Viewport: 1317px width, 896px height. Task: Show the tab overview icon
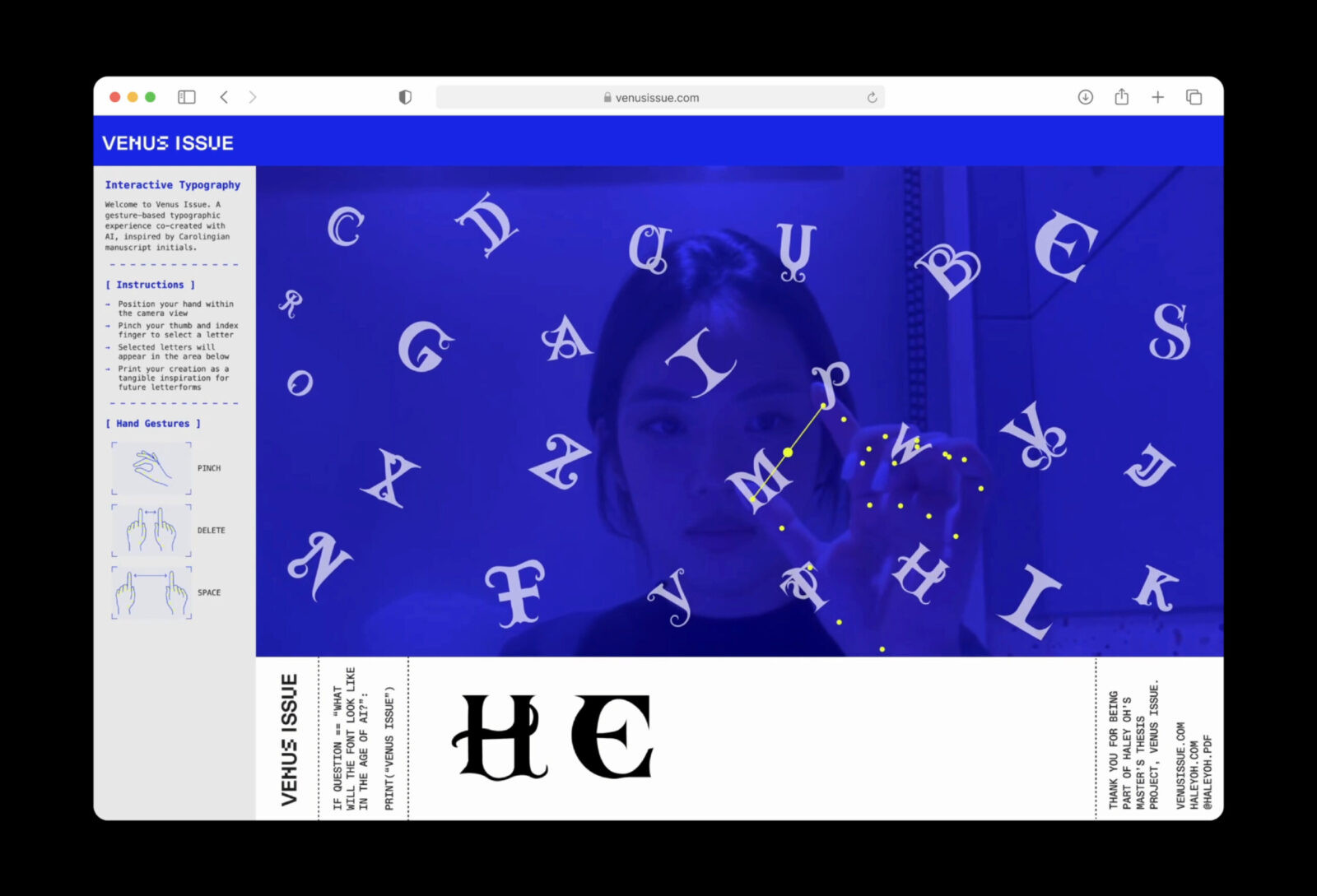coord(1194,97)
